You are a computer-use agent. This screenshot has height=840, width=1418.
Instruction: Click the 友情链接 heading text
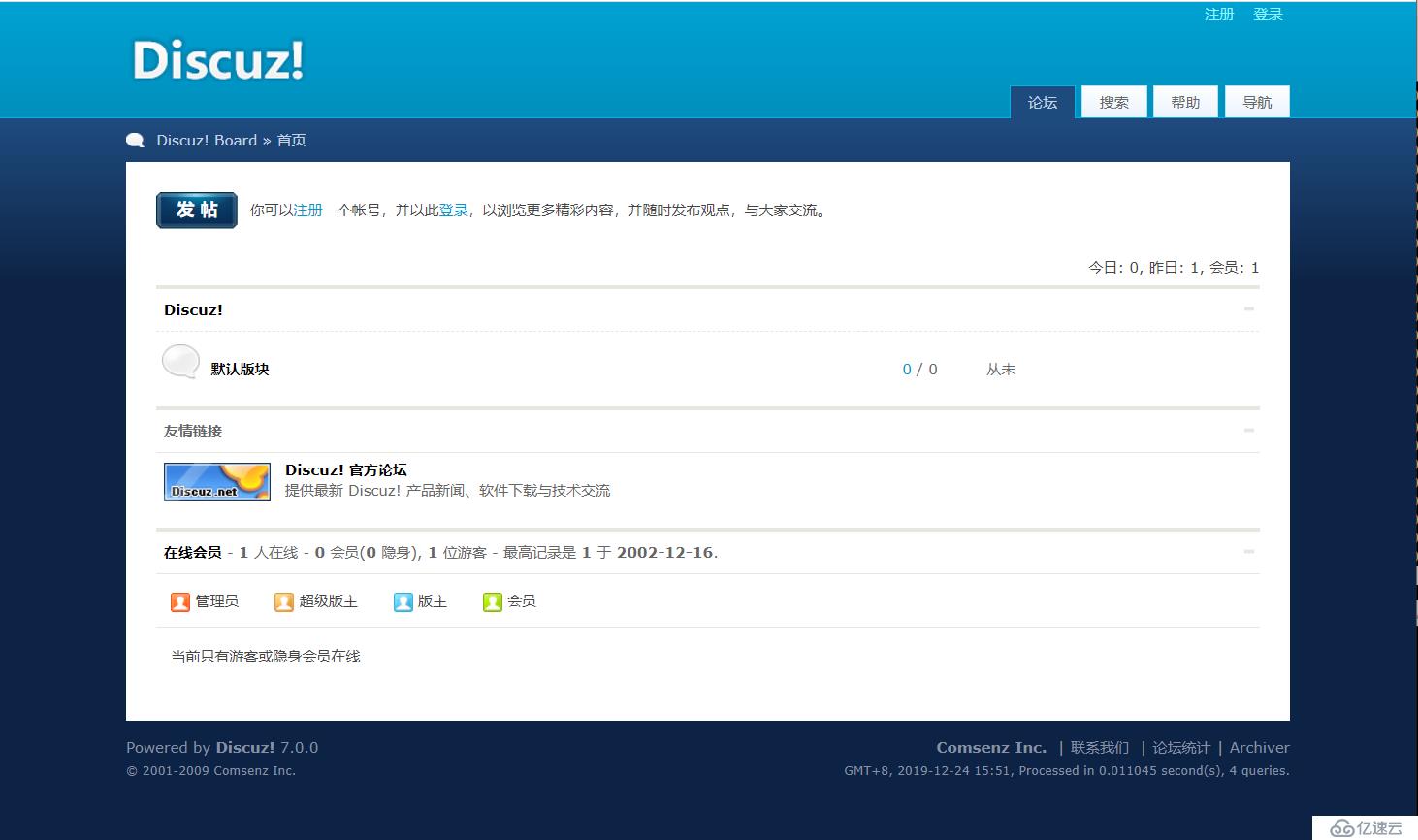coord(193,432)
